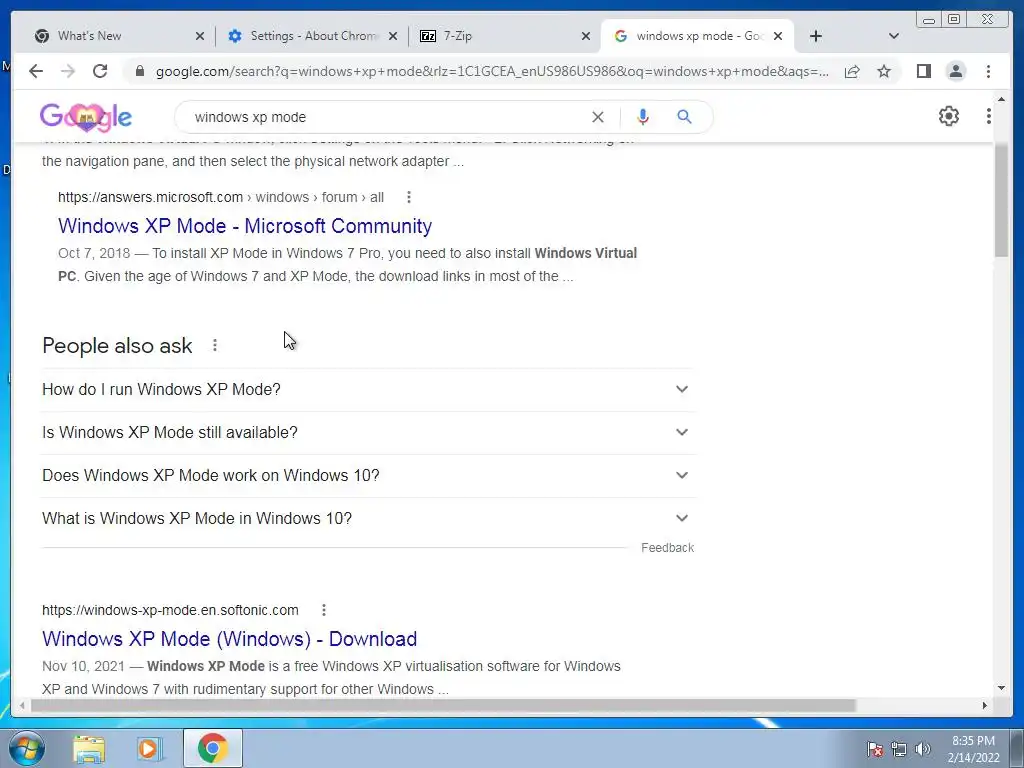Click the Google doodle logo
Screen dimensions: 1024x768
coord(86,118)
